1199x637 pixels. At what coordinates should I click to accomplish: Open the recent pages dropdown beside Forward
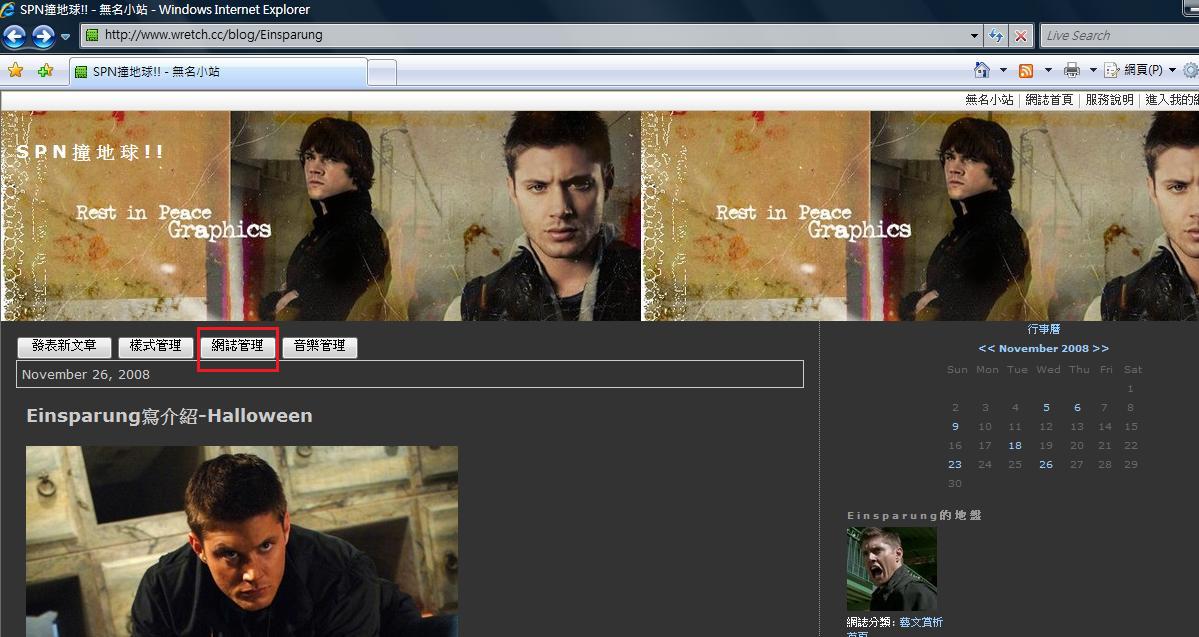(x=66, y=36)
